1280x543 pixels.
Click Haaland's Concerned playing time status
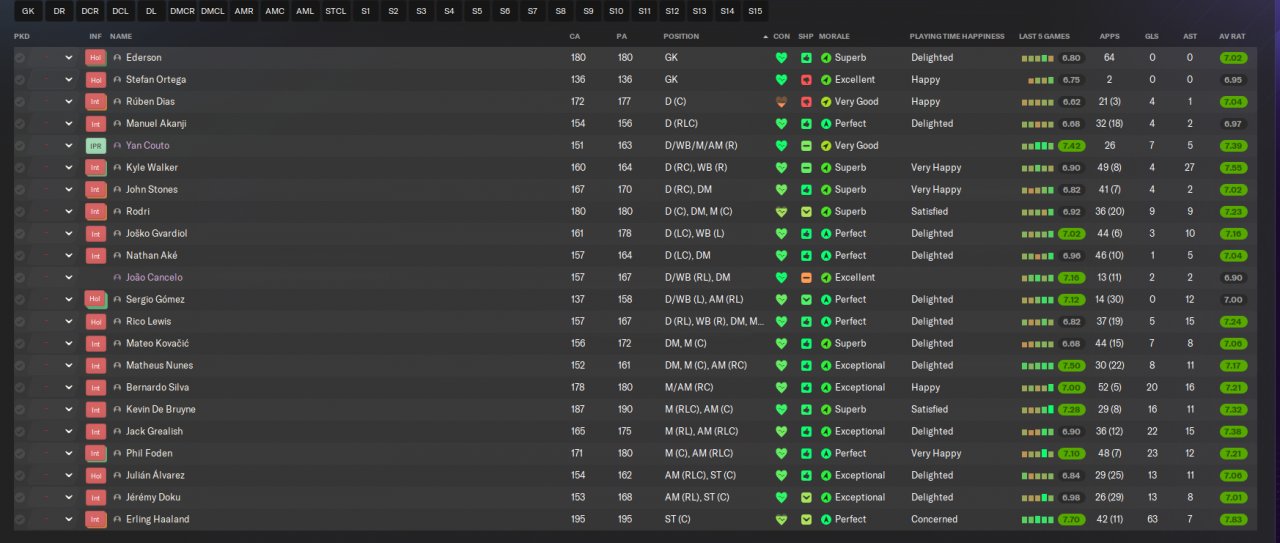click(934, 520)
